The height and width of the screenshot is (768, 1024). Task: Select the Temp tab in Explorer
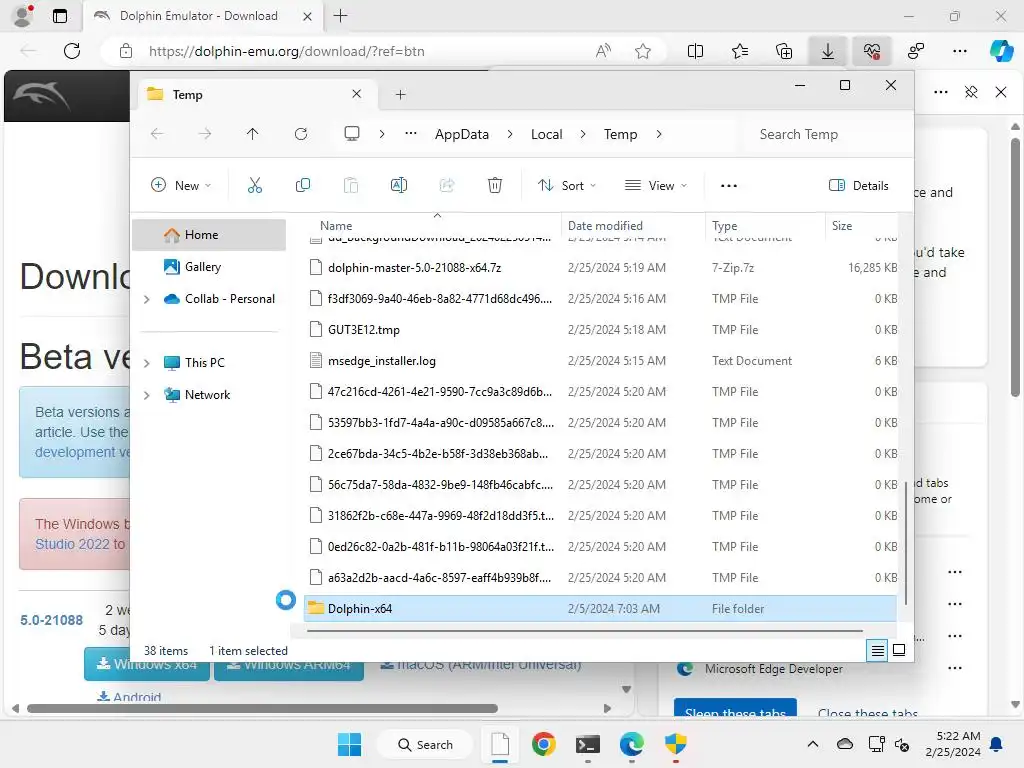(x=255, y=95)
